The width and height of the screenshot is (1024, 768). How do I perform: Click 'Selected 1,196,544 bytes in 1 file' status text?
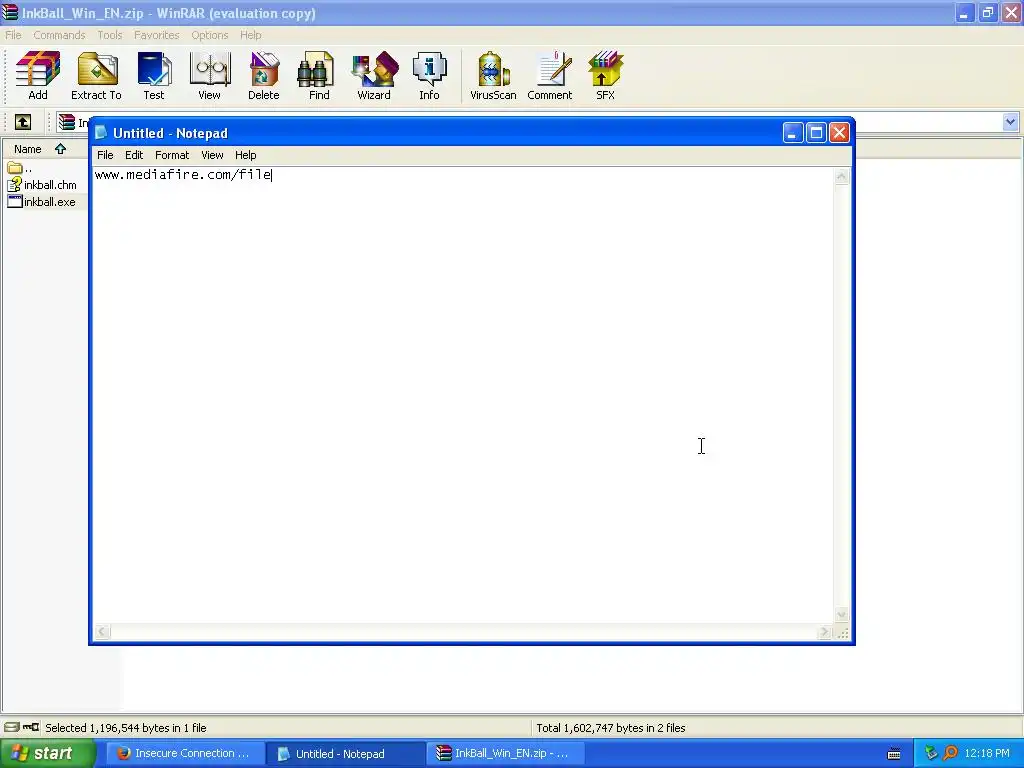[125, 728]
